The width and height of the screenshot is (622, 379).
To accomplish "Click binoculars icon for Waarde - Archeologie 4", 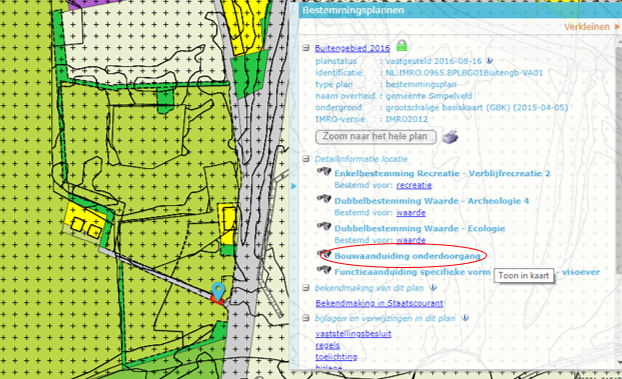I will pos(324,199).
